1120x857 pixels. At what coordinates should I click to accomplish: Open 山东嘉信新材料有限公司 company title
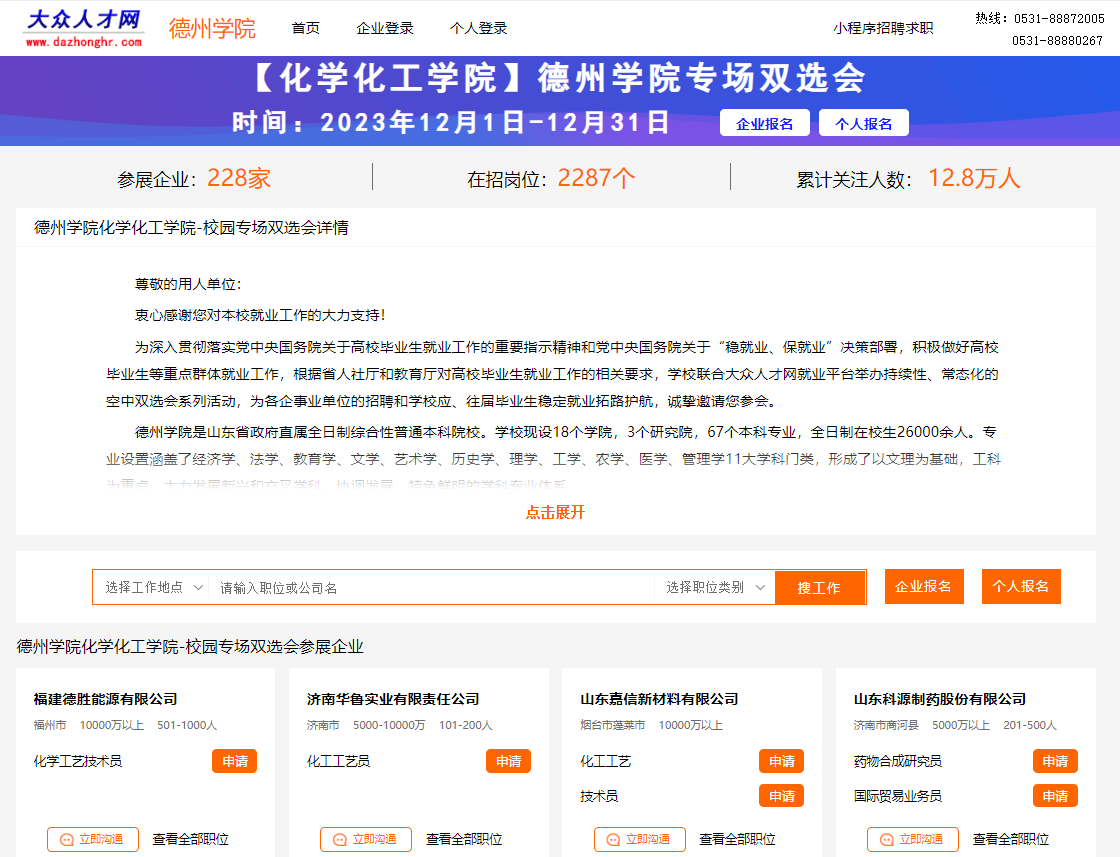coord(659,699)
